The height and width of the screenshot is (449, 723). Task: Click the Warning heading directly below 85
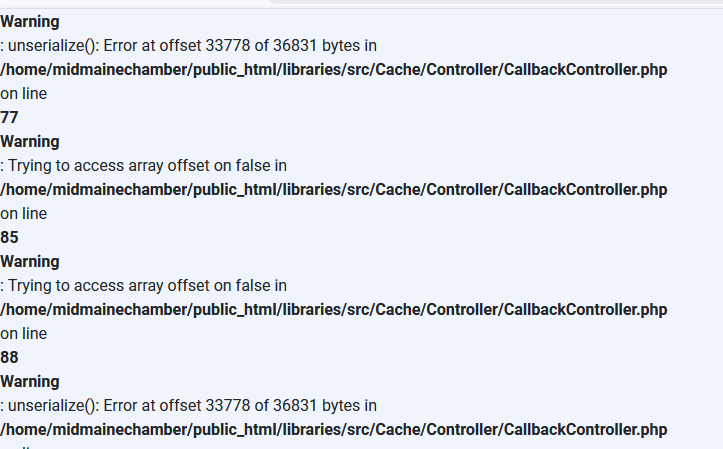pyautogui.click(x=30, y=261)
